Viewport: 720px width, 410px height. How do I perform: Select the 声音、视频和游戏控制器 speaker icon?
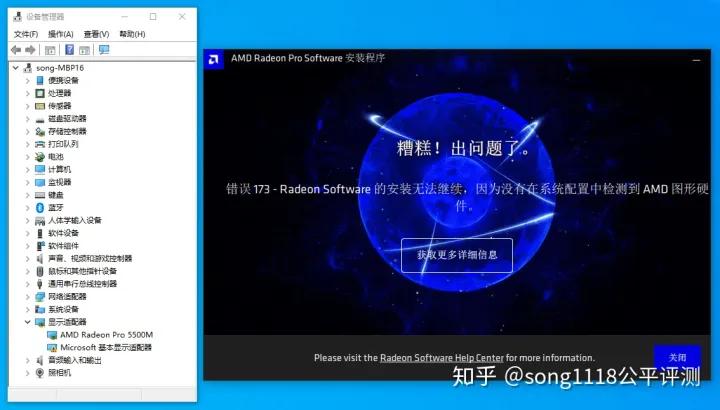coord(40,258)
